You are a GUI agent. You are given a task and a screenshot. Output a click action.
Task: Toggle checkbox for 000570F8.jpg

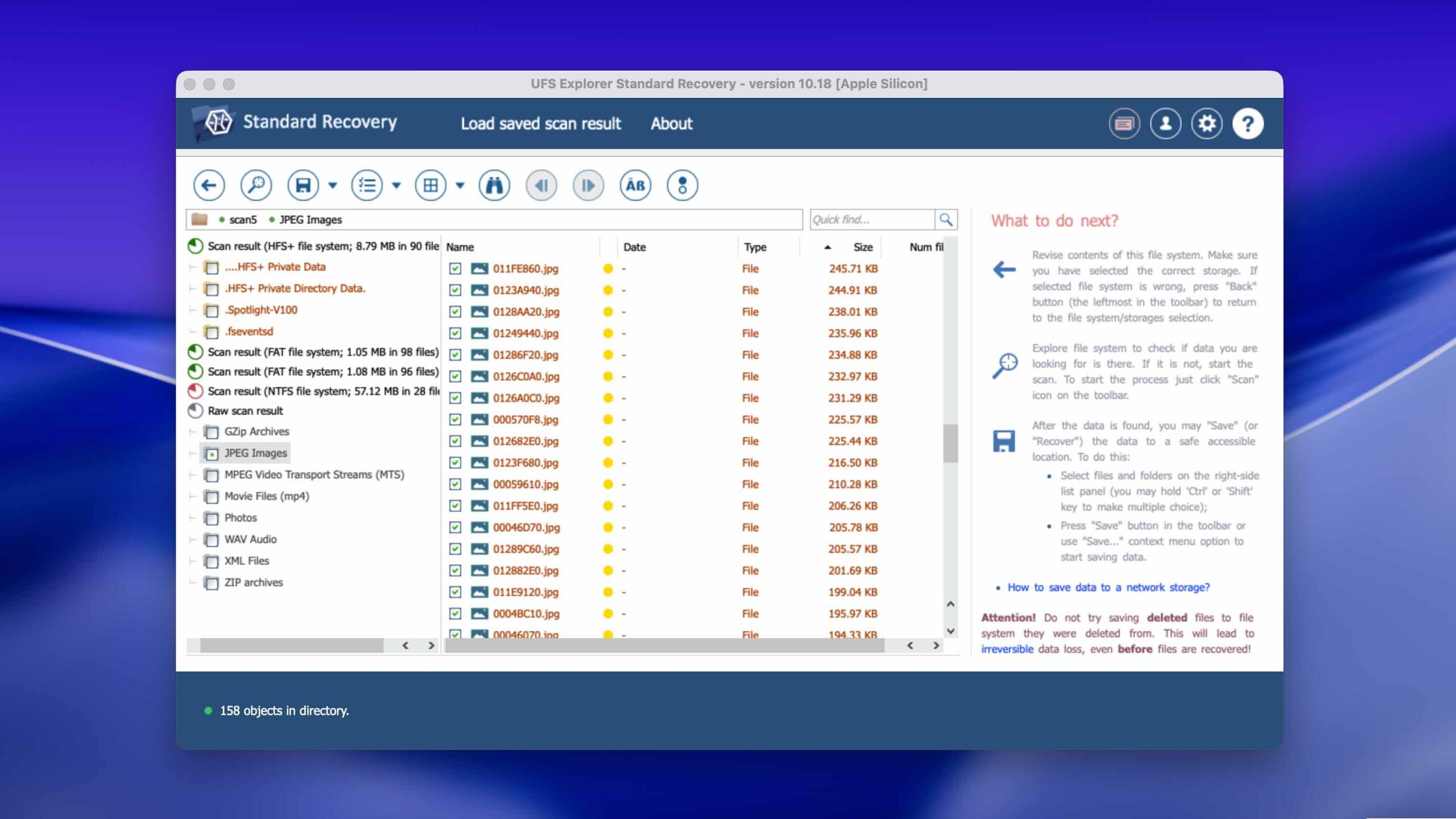coord(455,420)
